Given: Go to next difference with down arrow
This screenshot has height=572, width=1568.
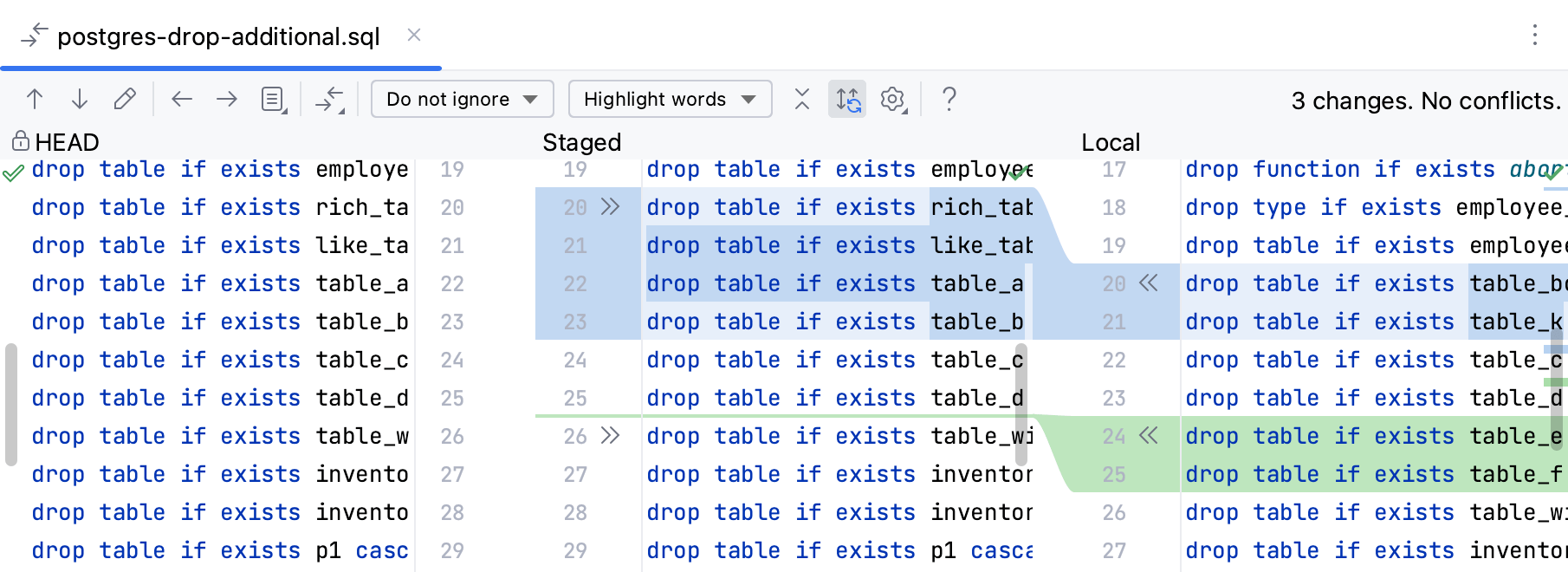Looking at the screenshot, I should pyautogui.click(x=80, y=100).
